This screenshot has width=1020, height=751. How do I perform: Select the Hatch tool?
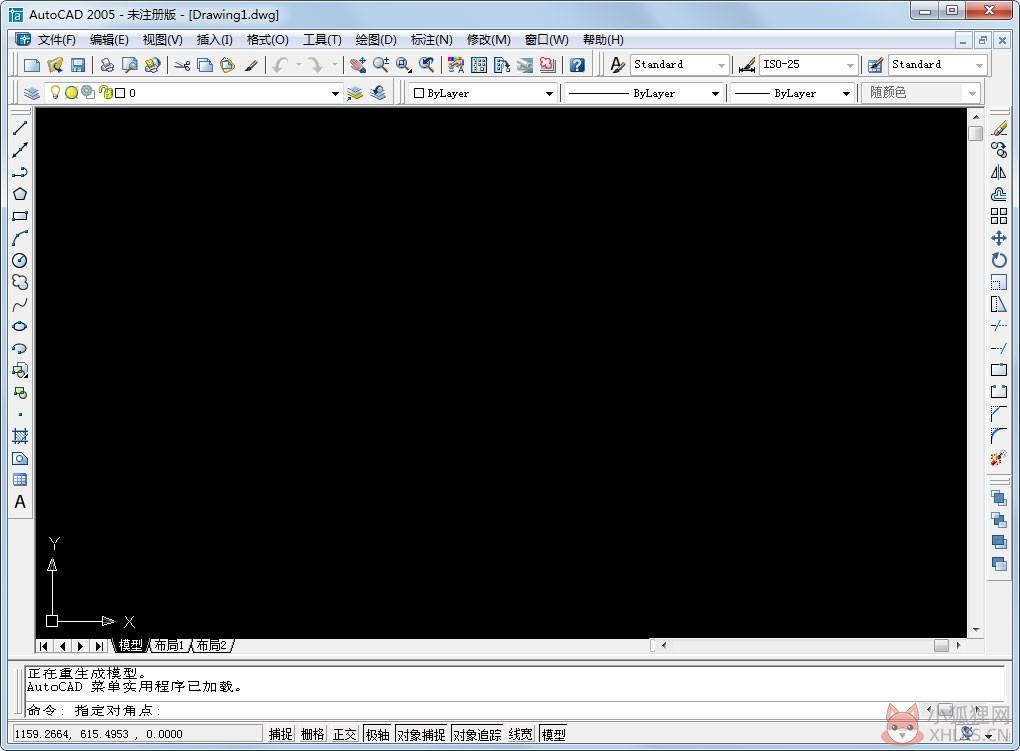(20, 436)
